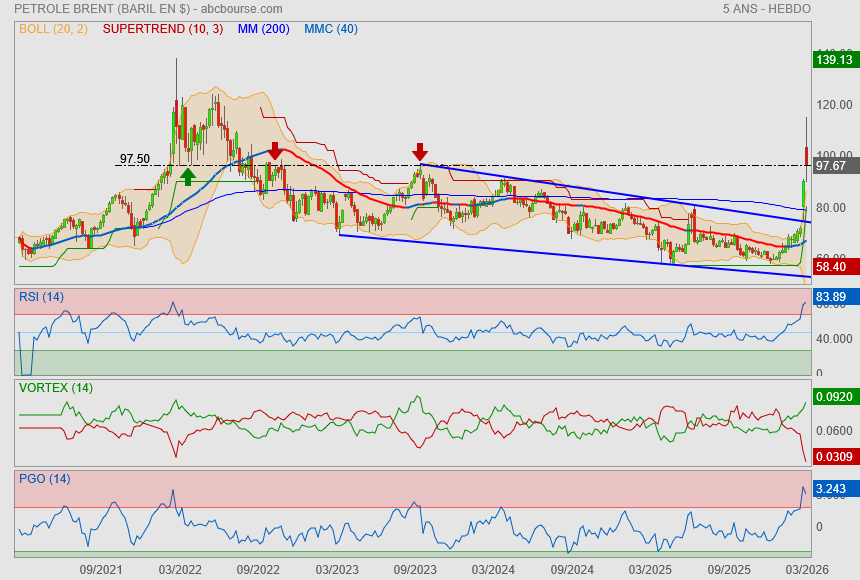Viewport: 860px width, 580px height.
Task: Click the 03/2024 date on time axis
Action: (492, 569)
